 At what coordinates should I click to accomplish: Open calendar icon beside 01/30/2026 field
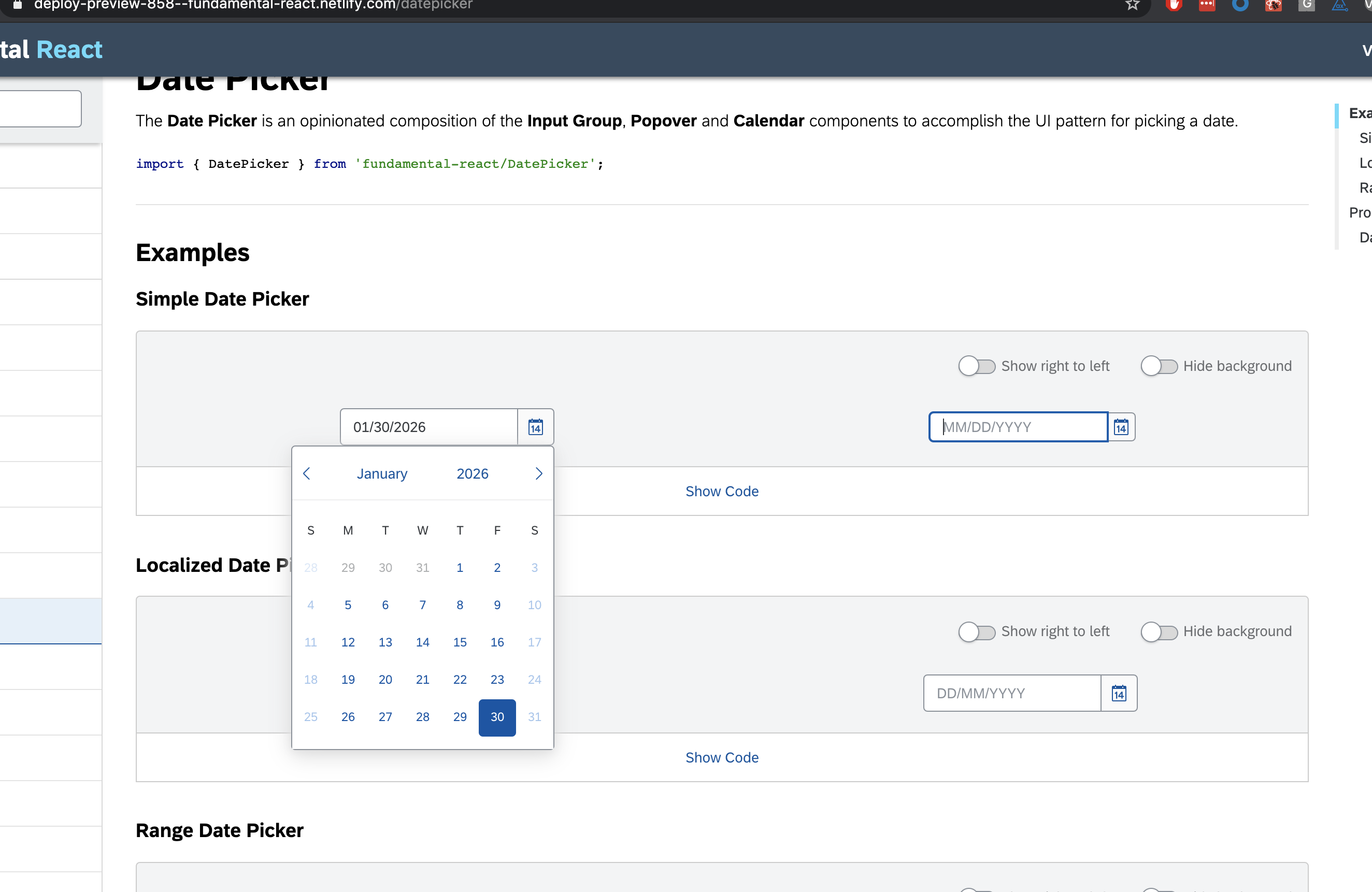pyautogui.click(x=536, y=427)
